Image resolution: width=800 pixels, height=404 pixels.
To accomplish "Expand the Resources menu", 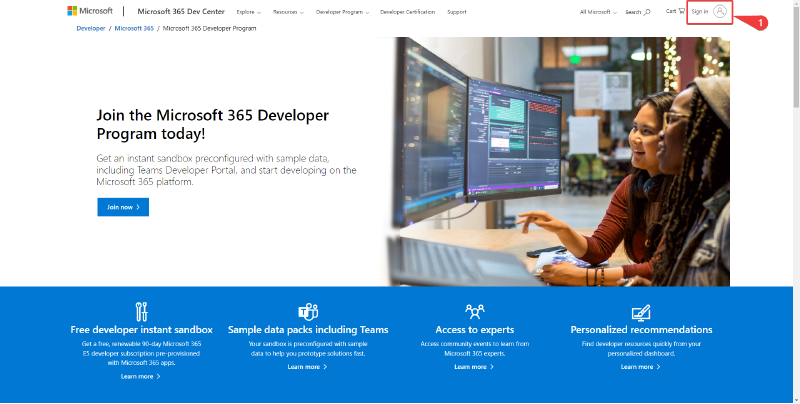I will (x=288, y=12).
